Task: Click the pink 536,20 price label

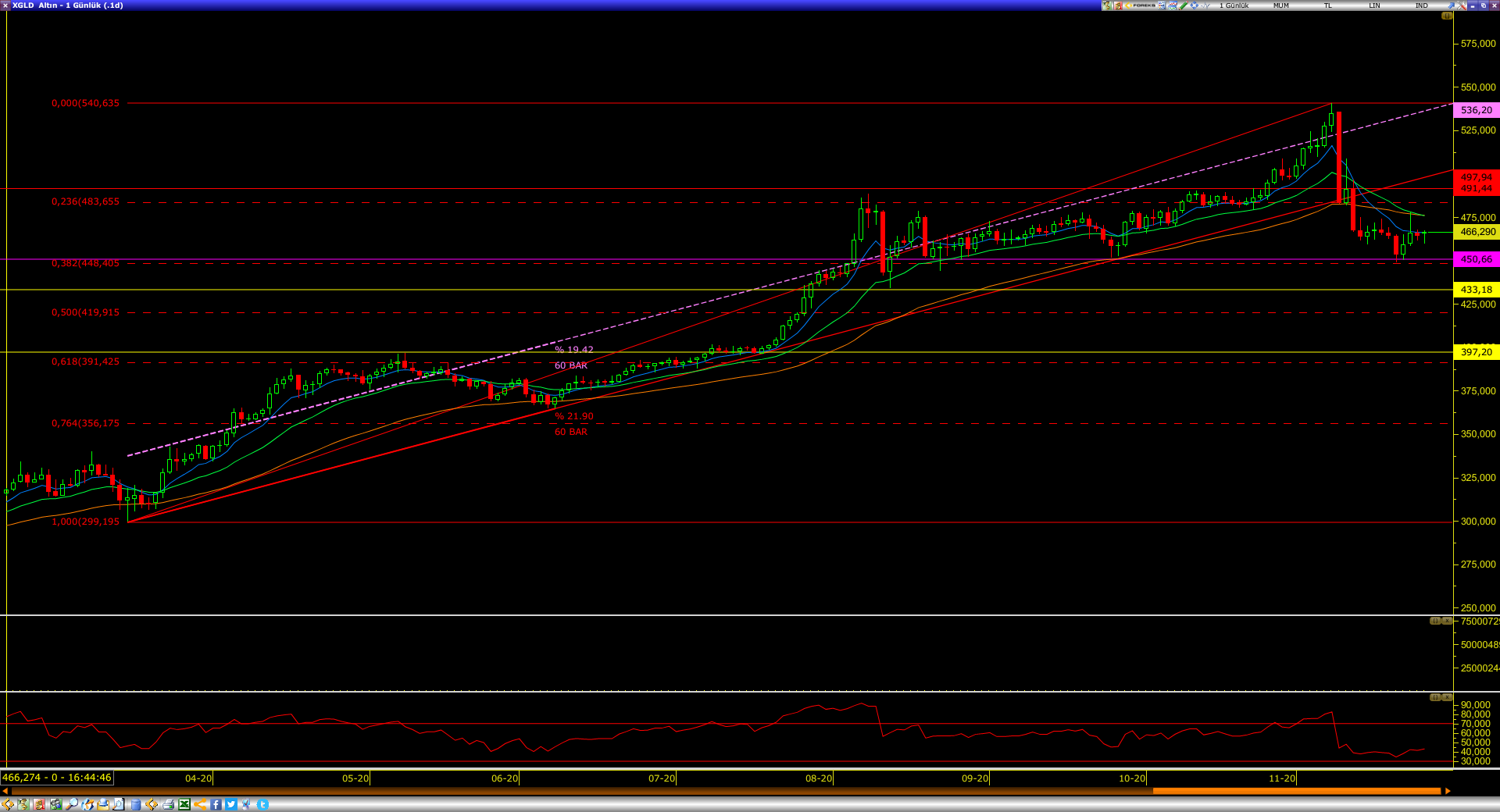Action: tap(1477, 110)
